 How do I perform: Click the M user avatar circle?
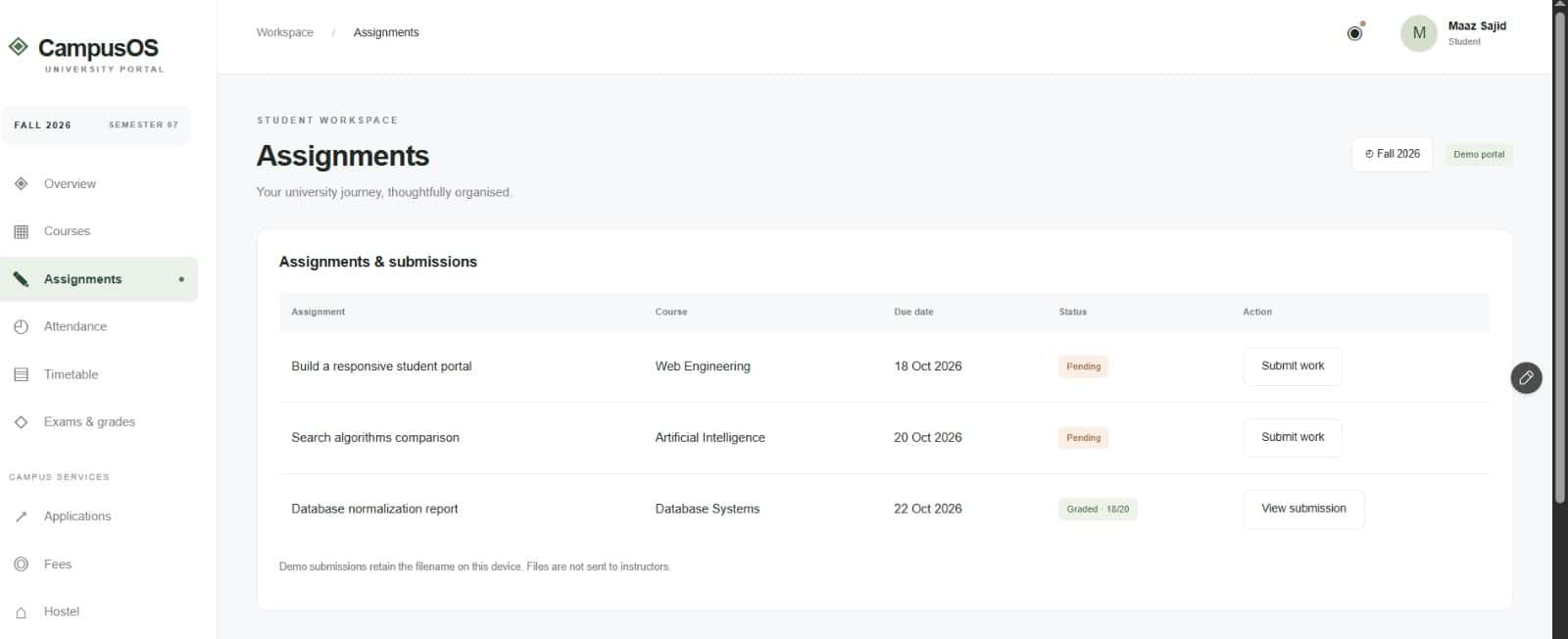pos(1419,33)
